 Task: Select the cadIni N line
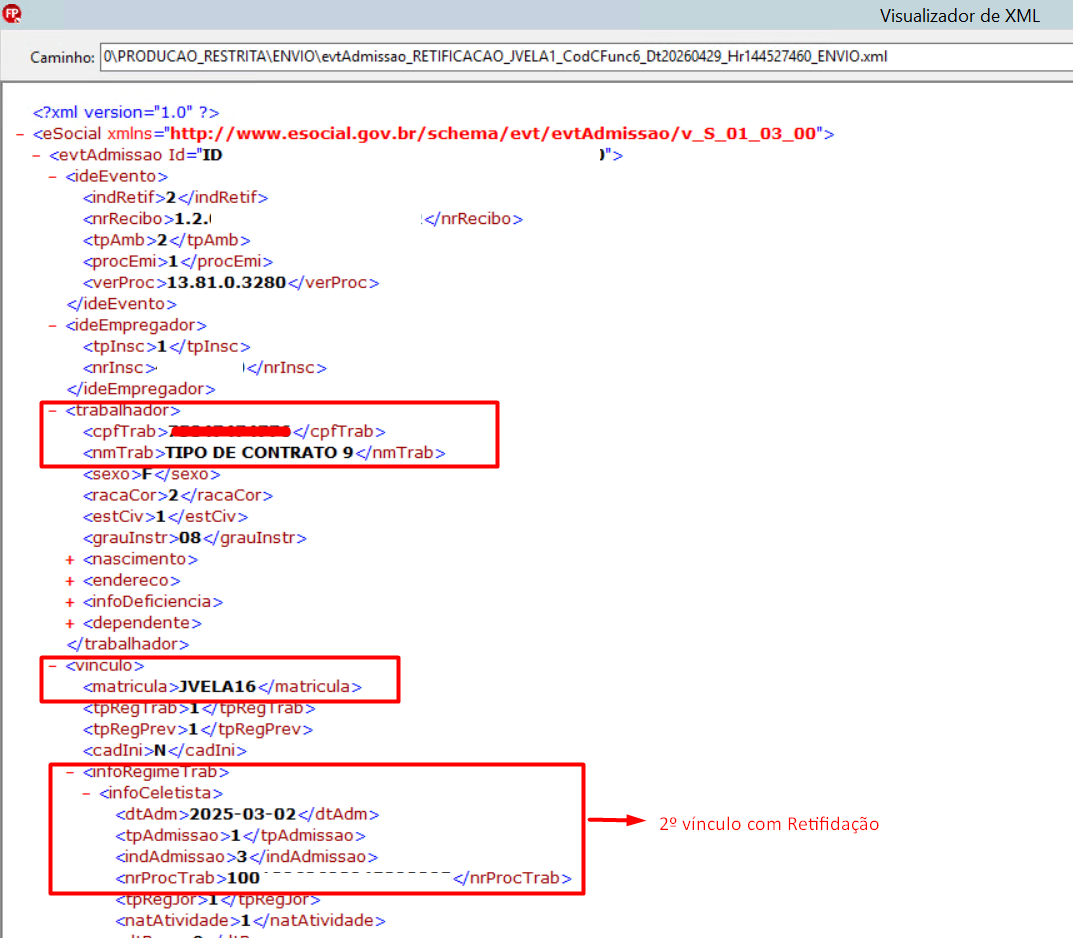point(165,751)
